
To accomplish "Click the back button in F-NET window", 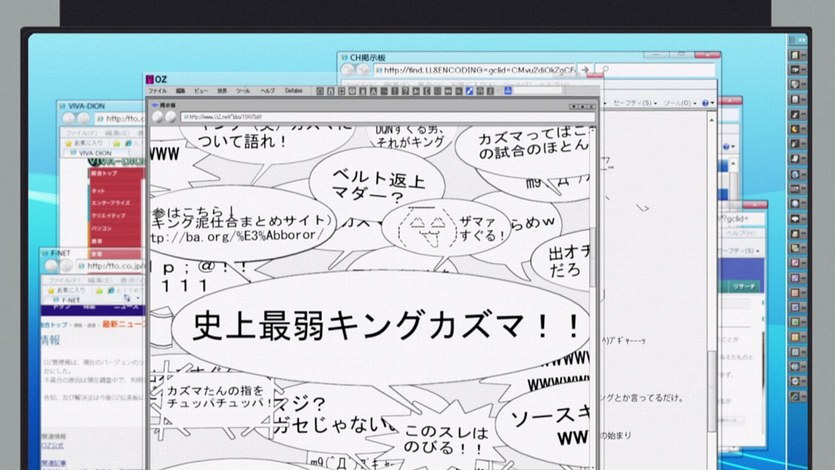I will (52, 266).
